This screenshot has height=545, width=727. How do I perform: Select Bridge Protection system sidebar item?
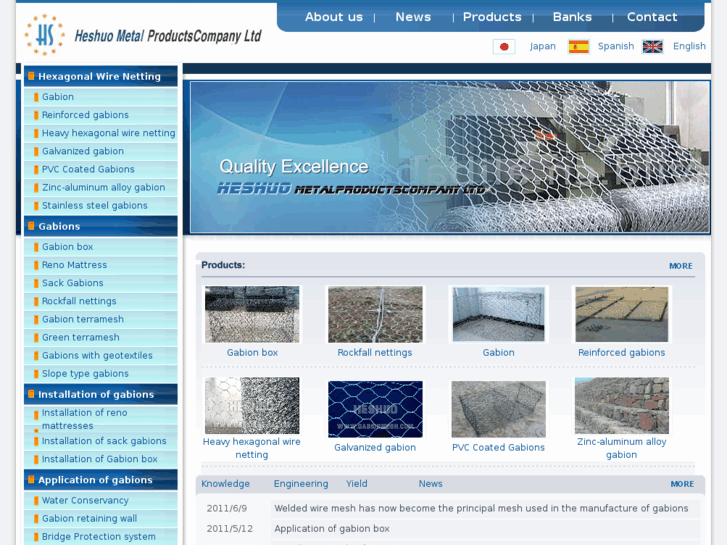(99, 536)
